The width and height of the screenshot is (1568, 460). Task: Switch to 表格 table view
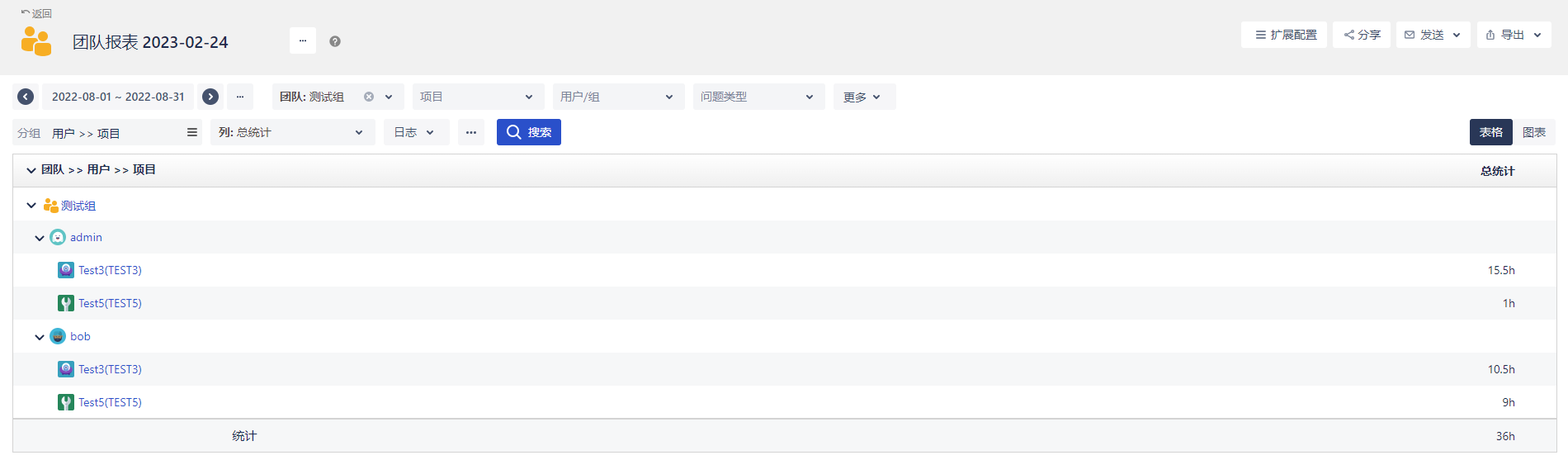click(1490, 132)
